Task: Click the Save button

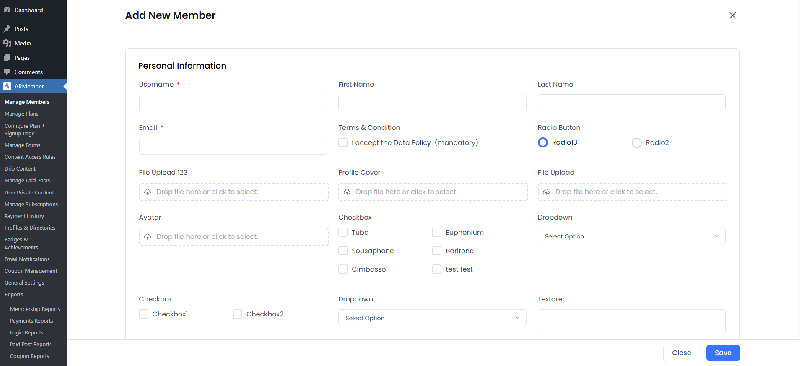Action: (722, 353)
